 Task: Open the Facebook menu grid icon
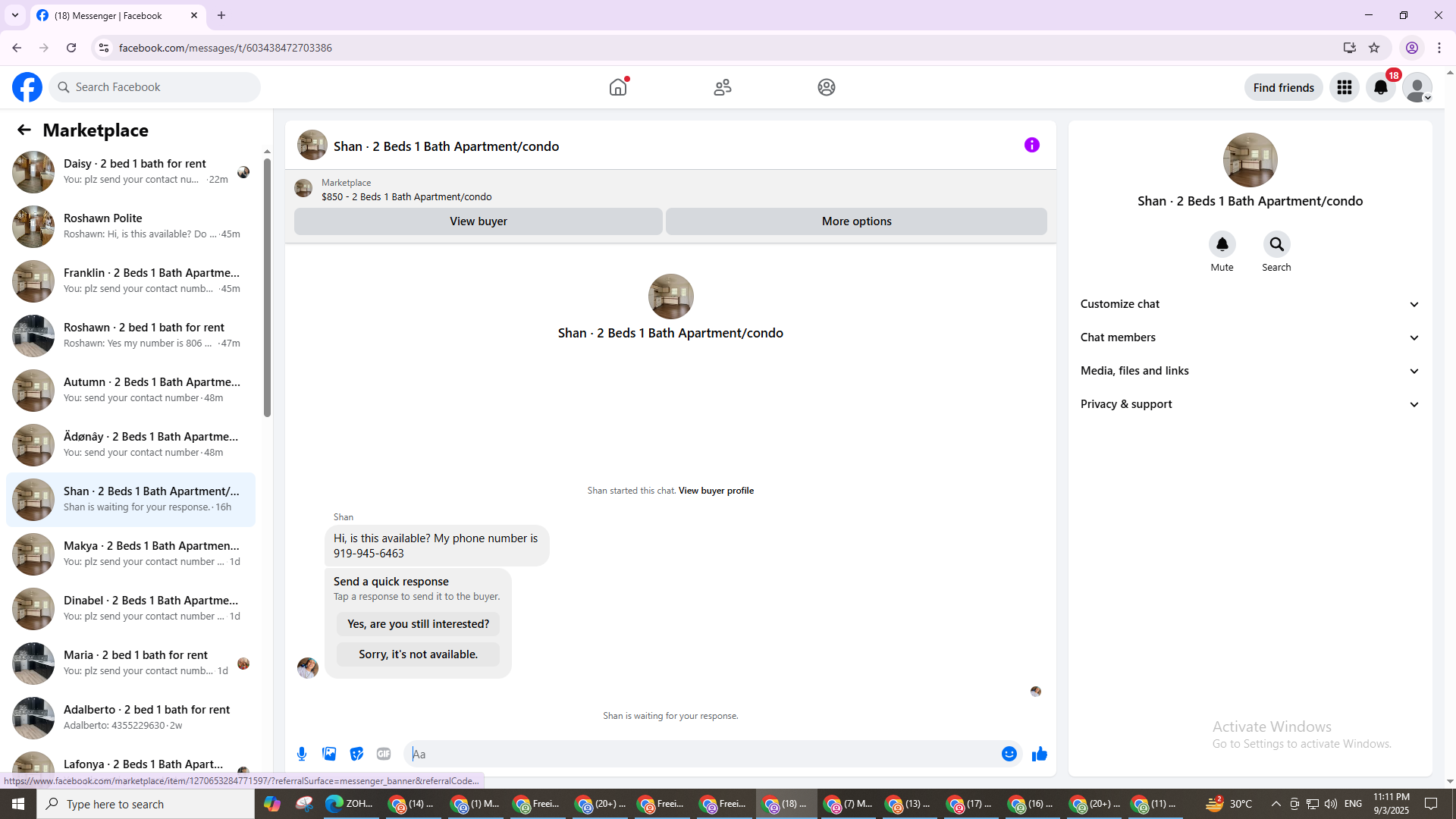[x=1345, y=87]
